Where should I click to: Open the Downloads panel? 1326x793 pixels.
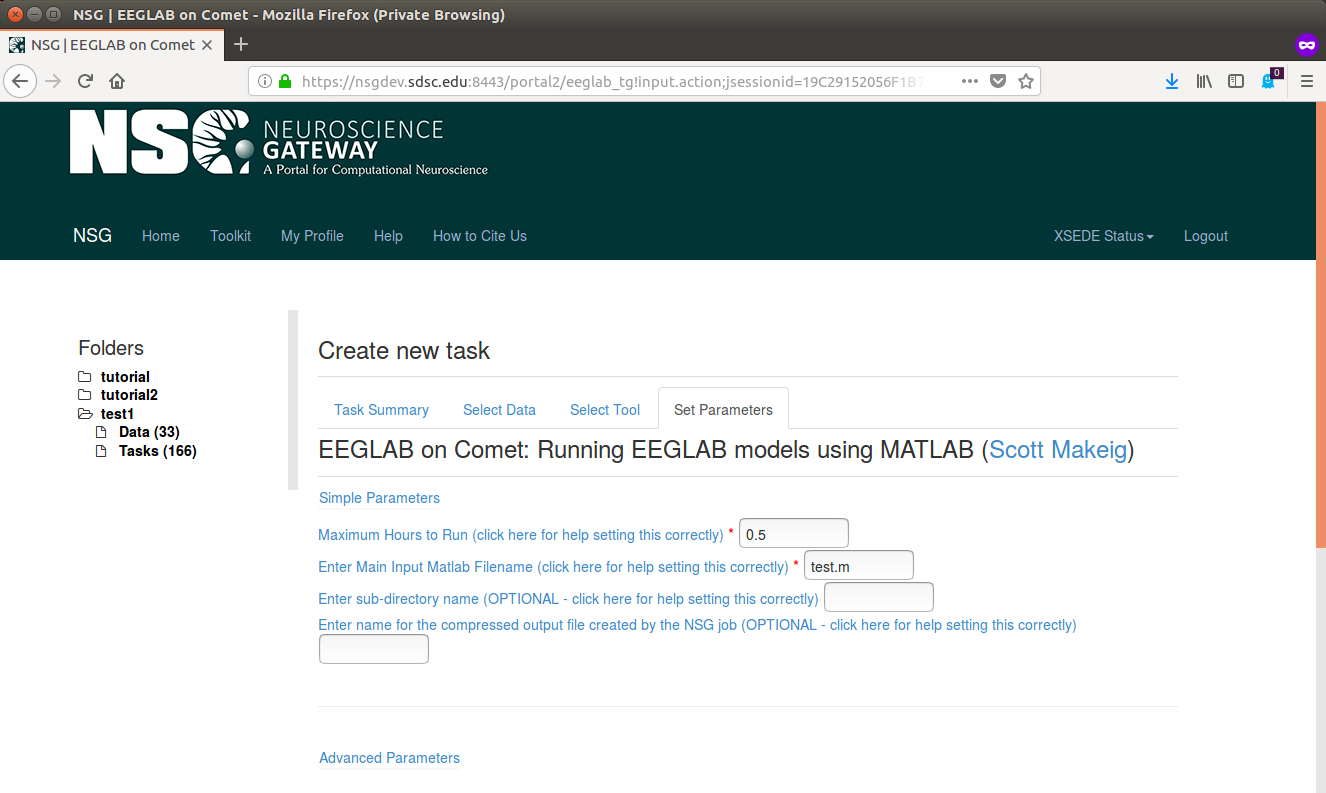1172,81
